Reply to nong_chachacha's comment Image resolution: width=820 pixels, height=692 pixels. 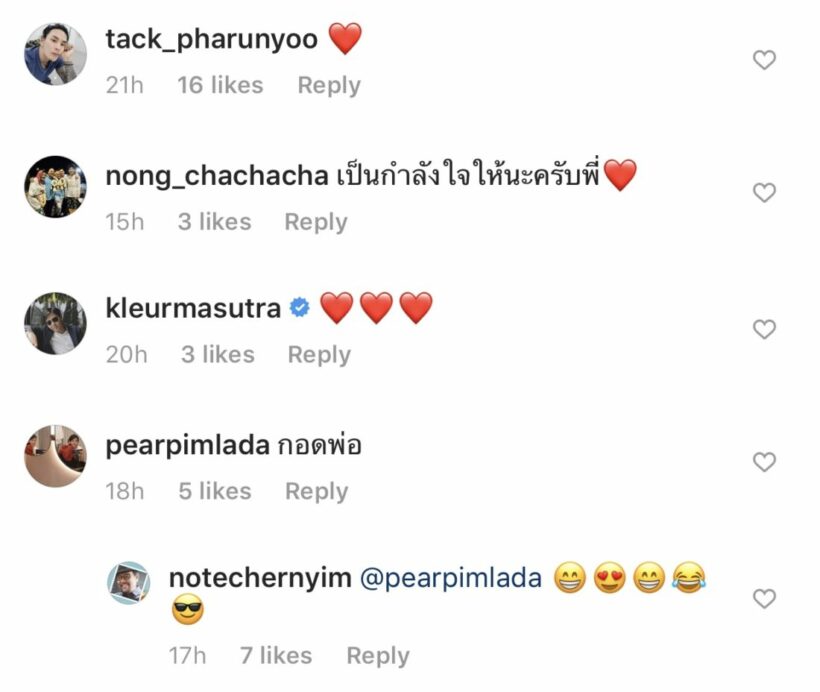tap(316, 222)
